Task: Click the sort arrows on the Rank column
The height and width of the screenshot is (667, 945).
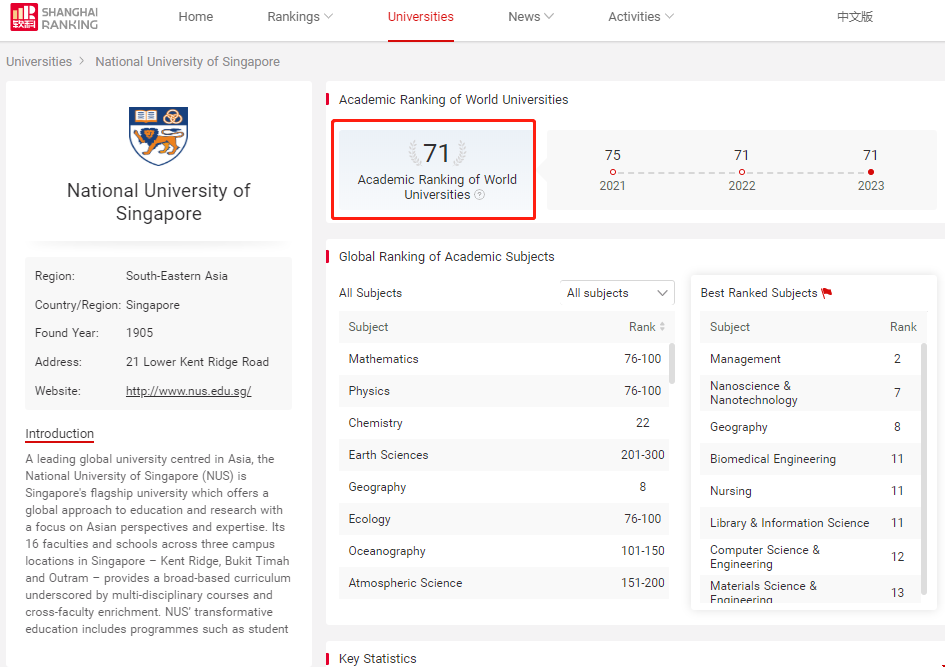Action: click(x=663, y=327)
